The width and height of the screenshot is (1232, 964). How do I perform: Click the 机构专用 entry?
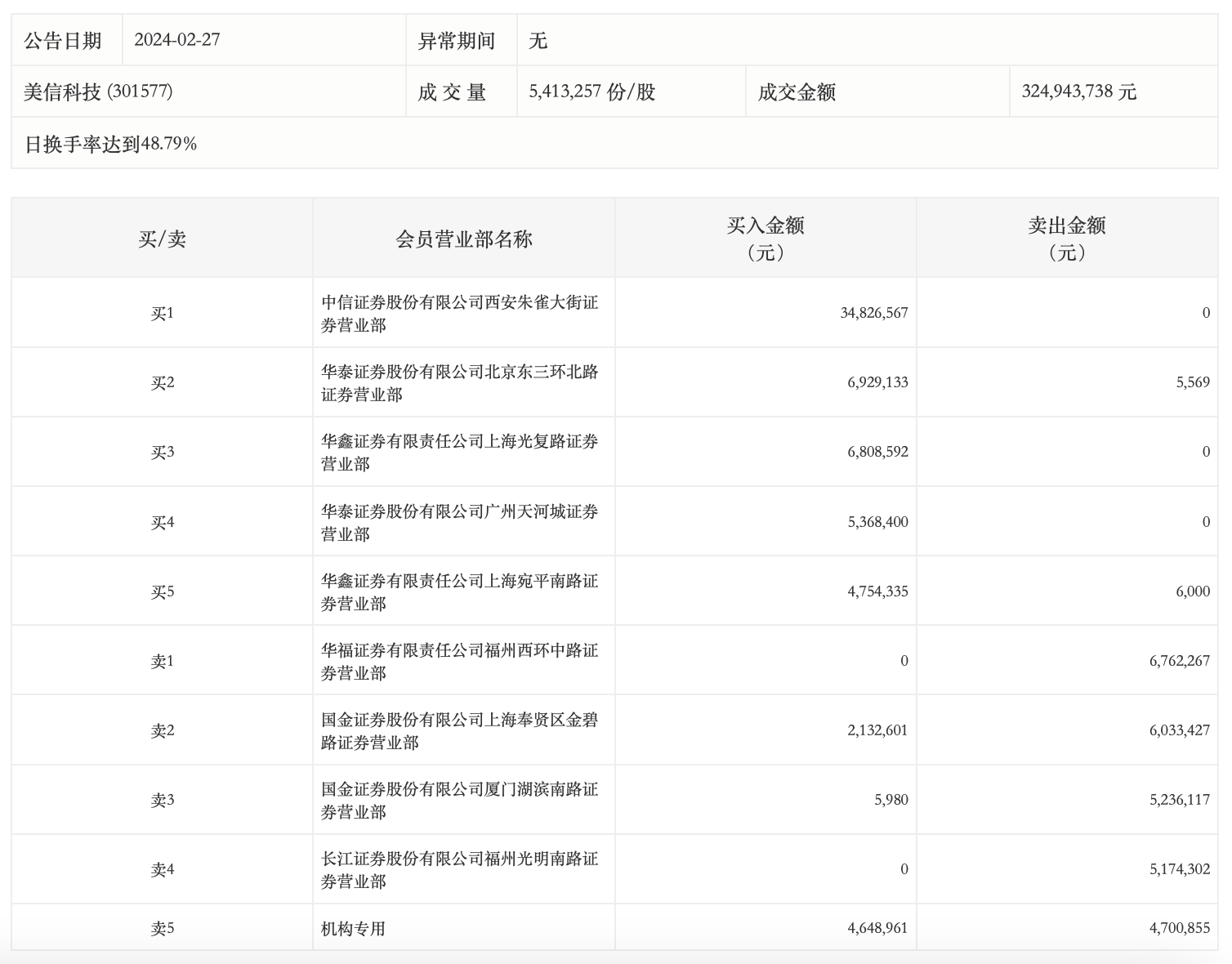point(353,929)
